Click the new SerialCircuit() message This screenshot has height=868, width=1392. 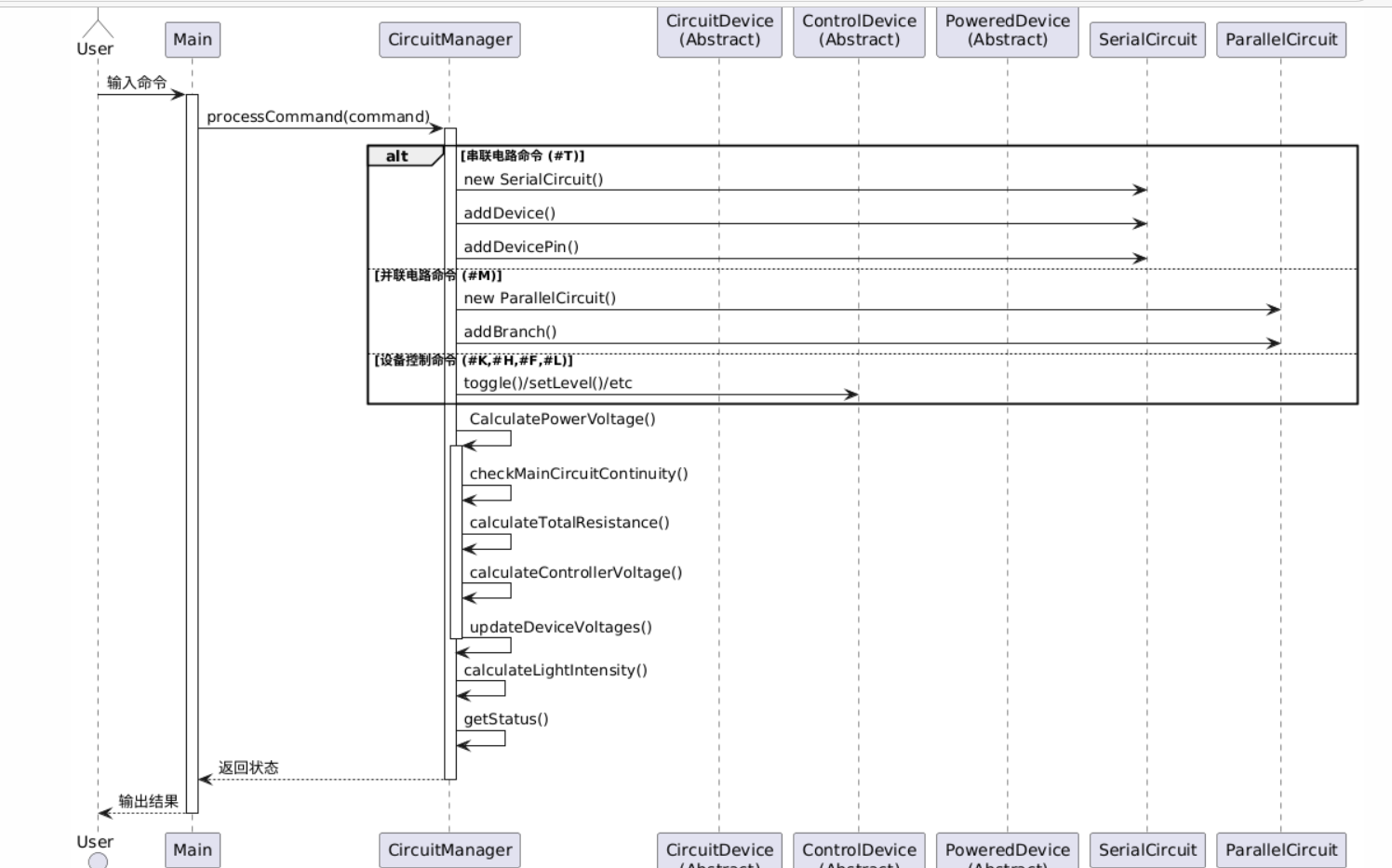tap(533, 180)
